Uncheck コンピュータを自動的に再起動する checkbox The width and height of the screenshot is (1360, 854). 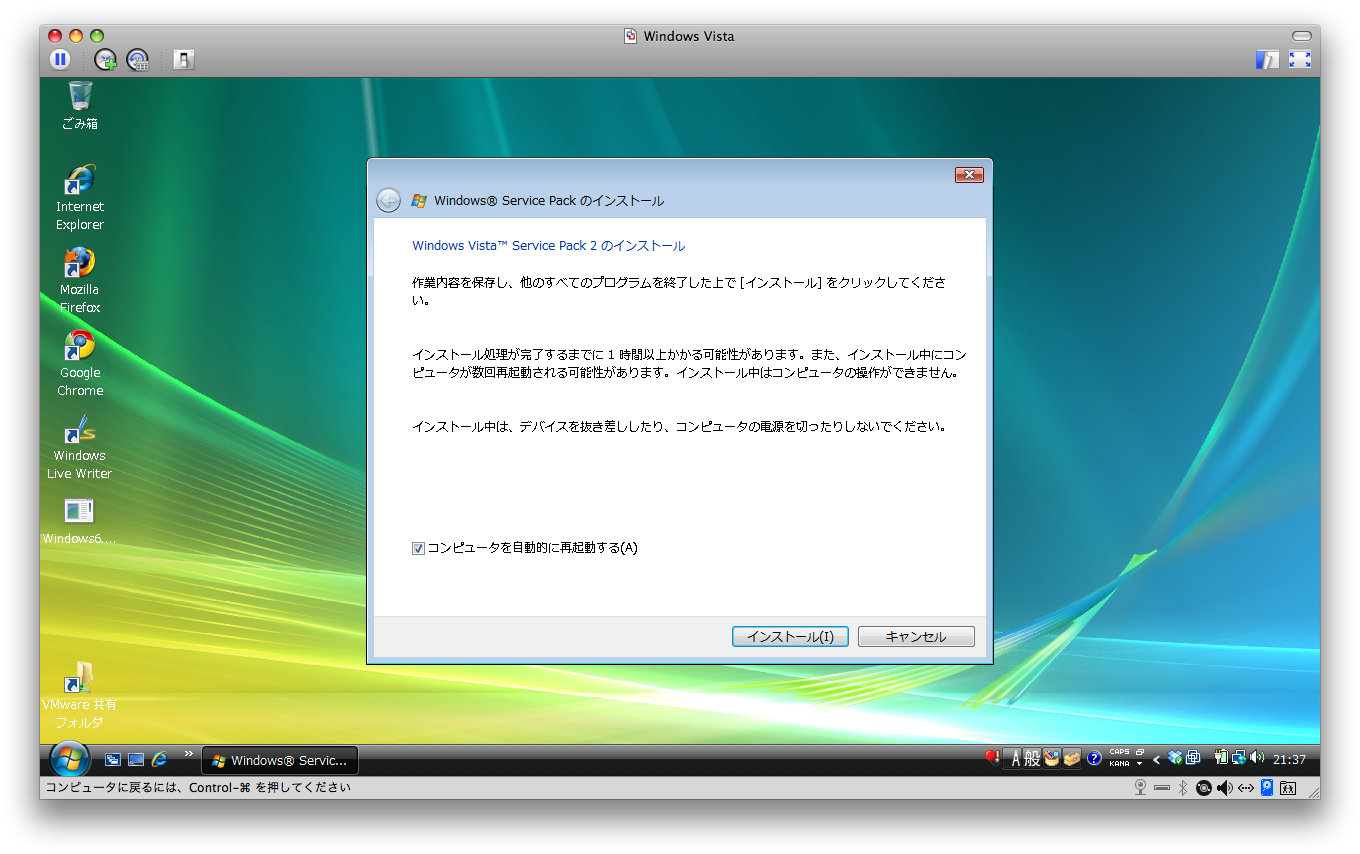418,548
